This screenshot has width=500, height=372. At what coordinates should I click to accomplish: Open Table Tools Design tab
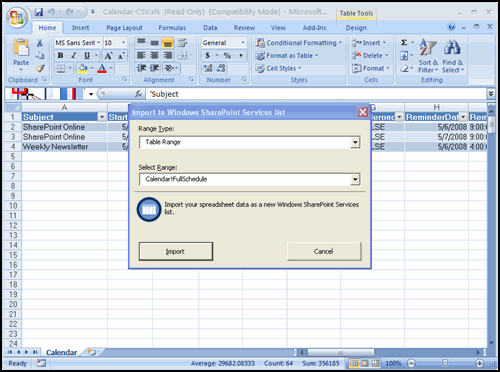click(356, 28)
